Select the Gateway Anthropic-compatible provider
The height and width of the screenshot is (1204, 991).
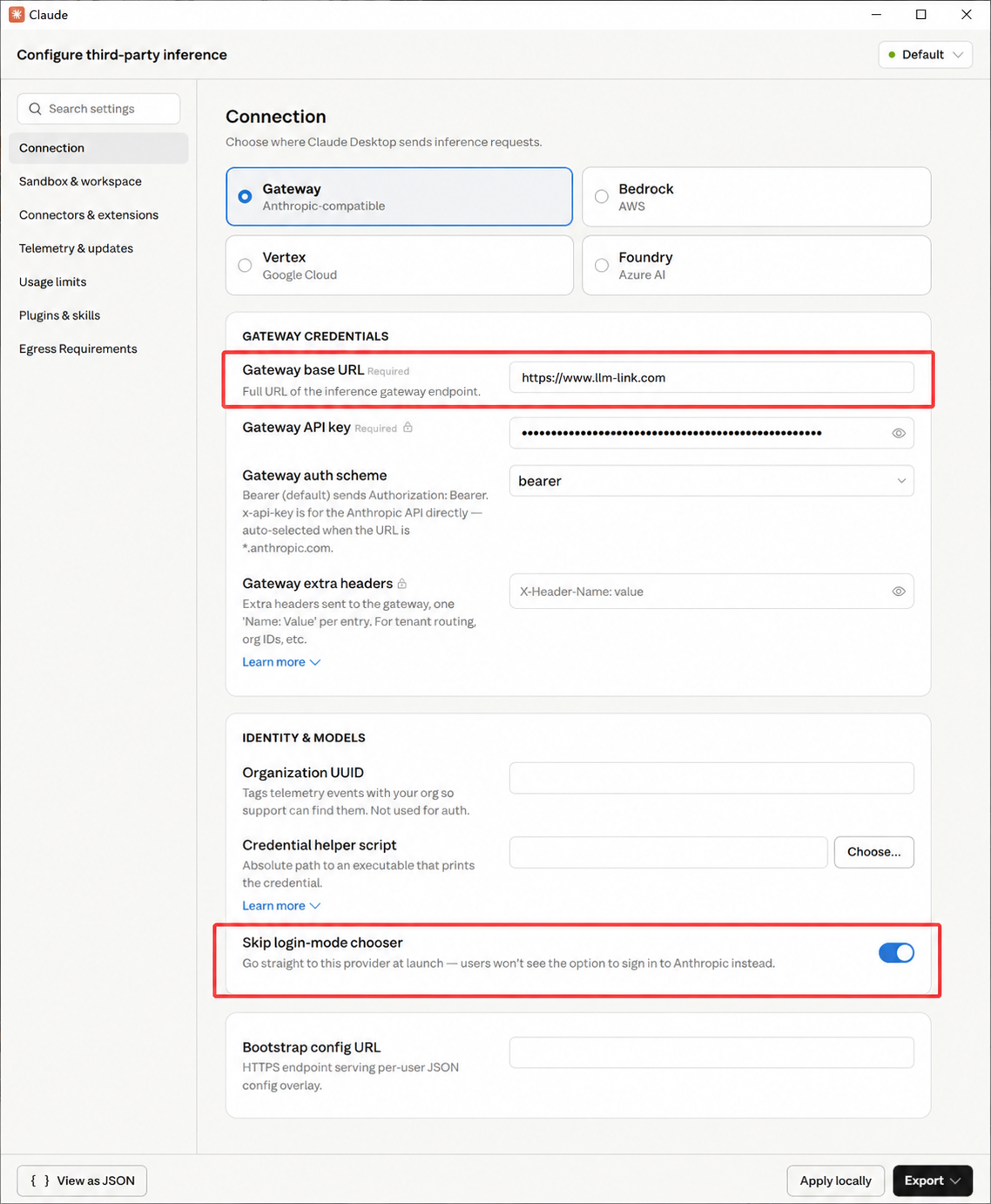coord(399,197)
